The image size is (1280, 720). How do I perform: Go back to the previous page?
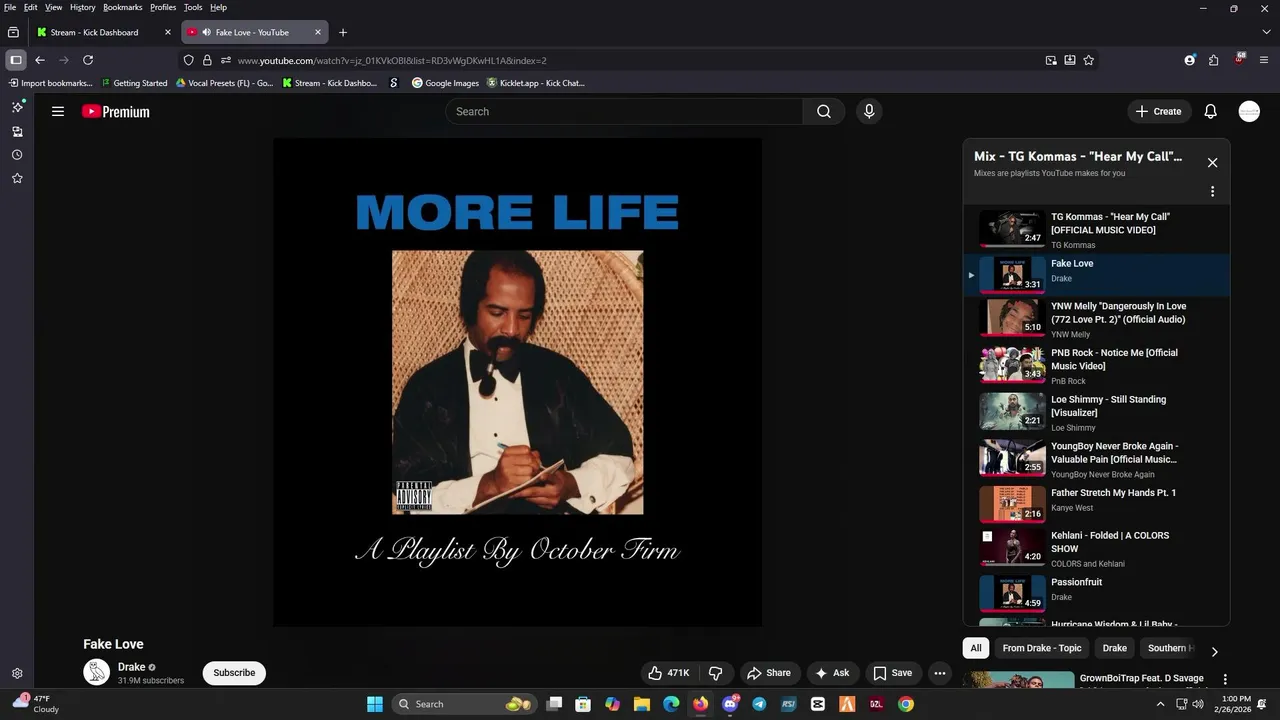coord(40,60)
